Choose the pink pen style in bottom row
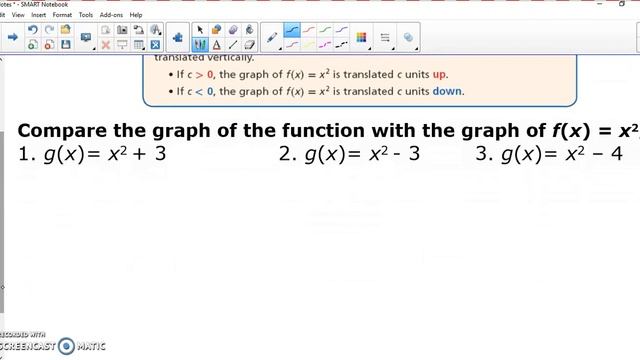The image size is (640, 360). click(x=292, y=44)
